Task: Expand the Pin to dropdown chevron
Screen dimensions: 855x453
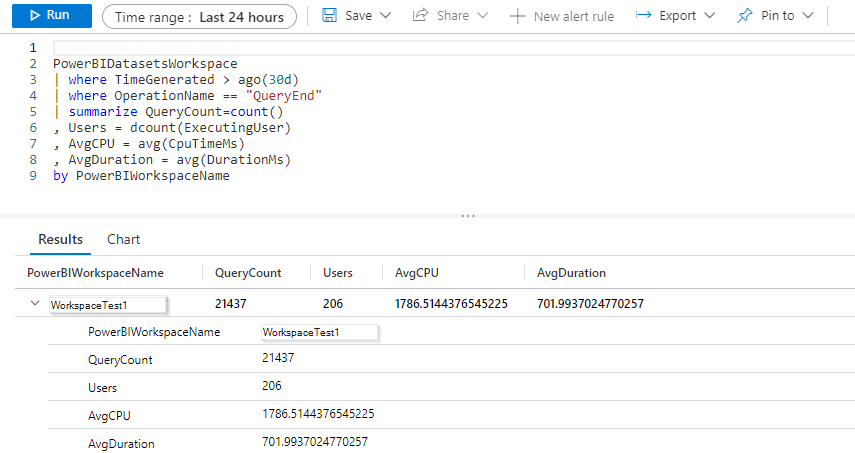Action: (x=808, y=15)
